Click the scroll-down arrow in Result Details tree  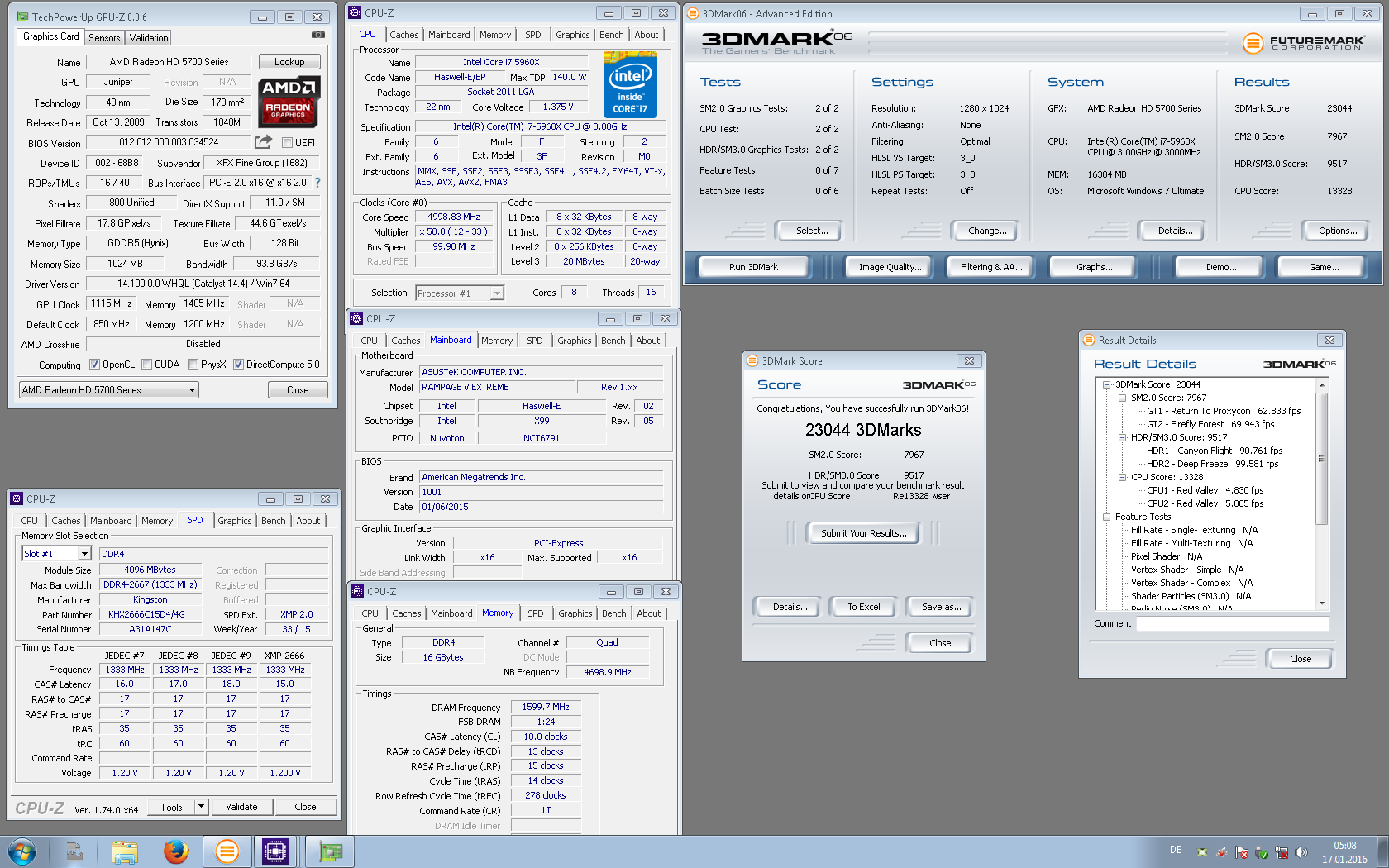(1322, 603)
